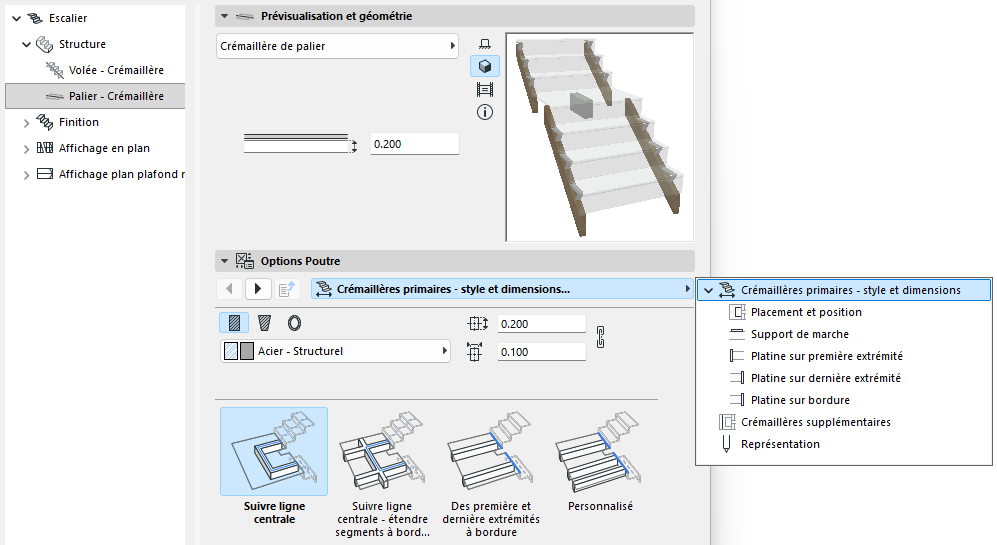Select circular beam profile icon
Screen dimensions: 997x545
pos(294,323)
